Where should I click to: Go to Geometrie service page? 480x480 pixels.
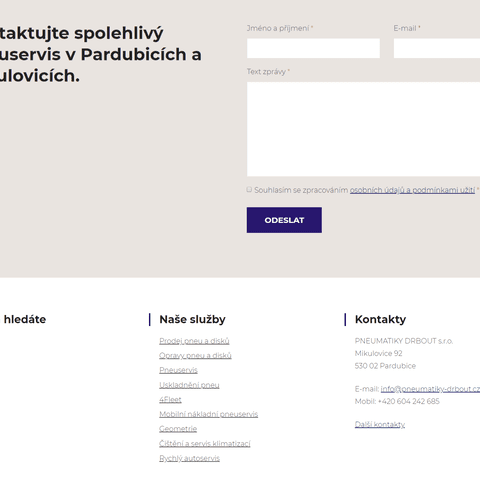(178, 429)
